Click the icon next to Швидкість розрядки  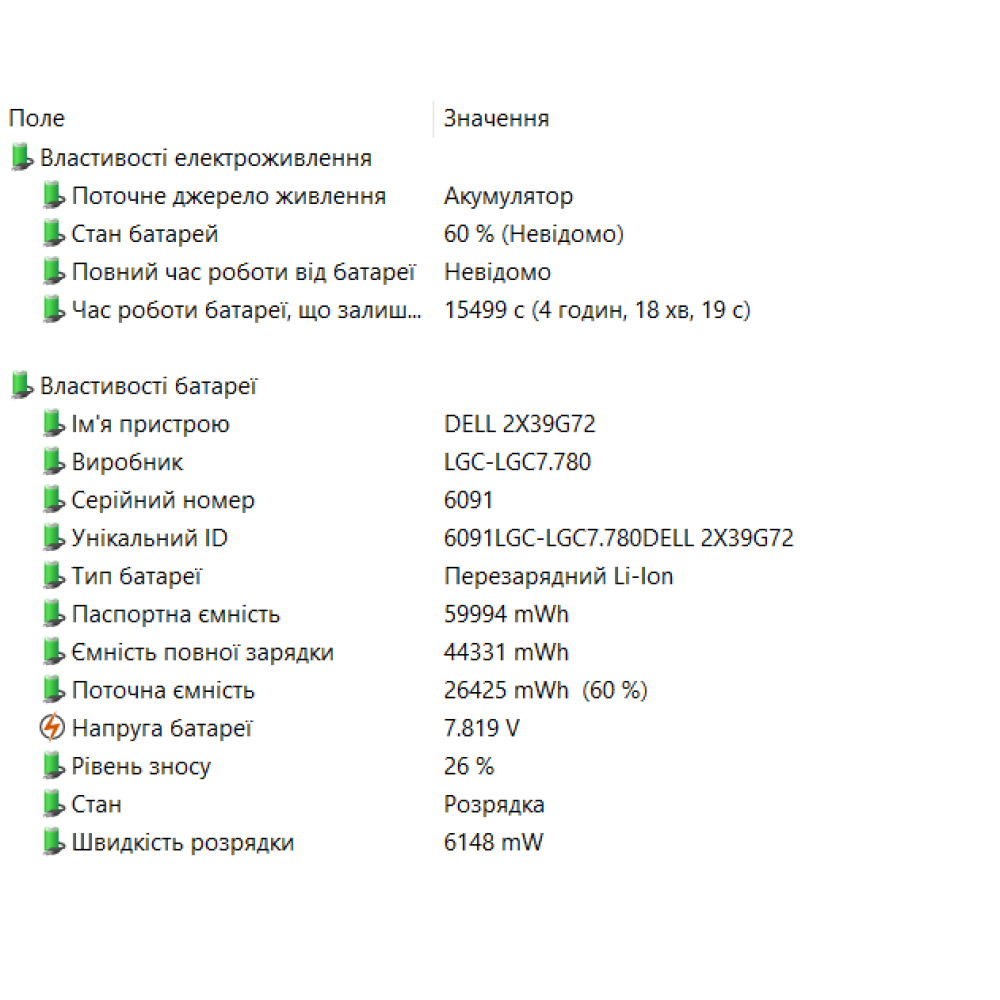point(54,842)
